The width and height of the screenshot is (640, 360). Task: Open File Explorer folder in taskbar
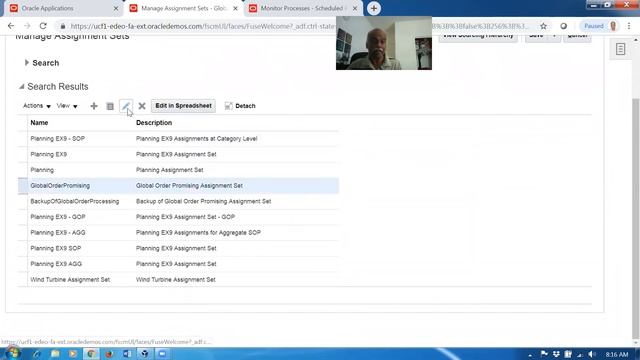point(55,354)
